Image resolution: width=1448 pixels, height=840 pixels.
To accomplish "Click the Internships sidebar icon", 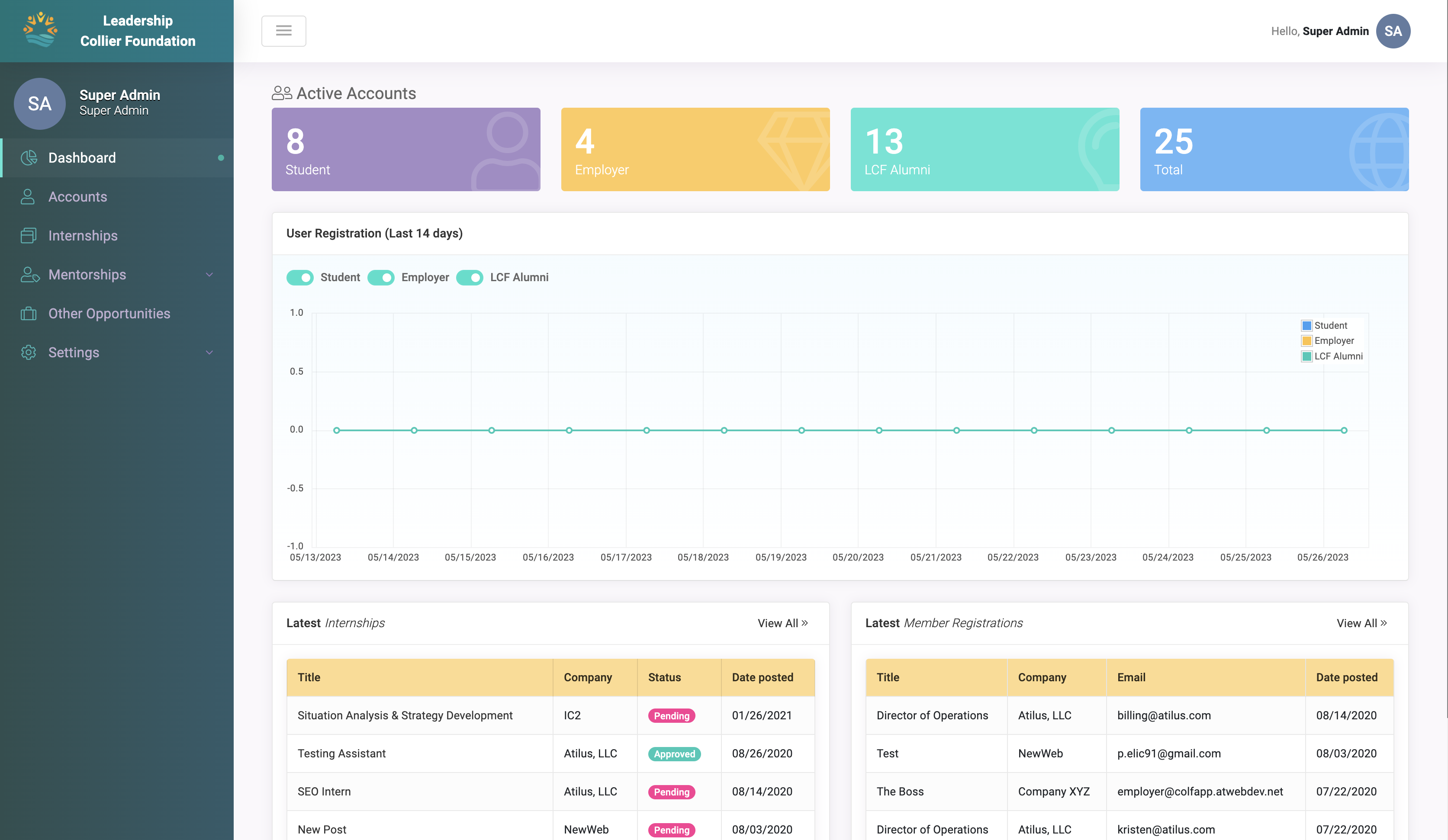I will pyautogui.click(x=28, y=235).
